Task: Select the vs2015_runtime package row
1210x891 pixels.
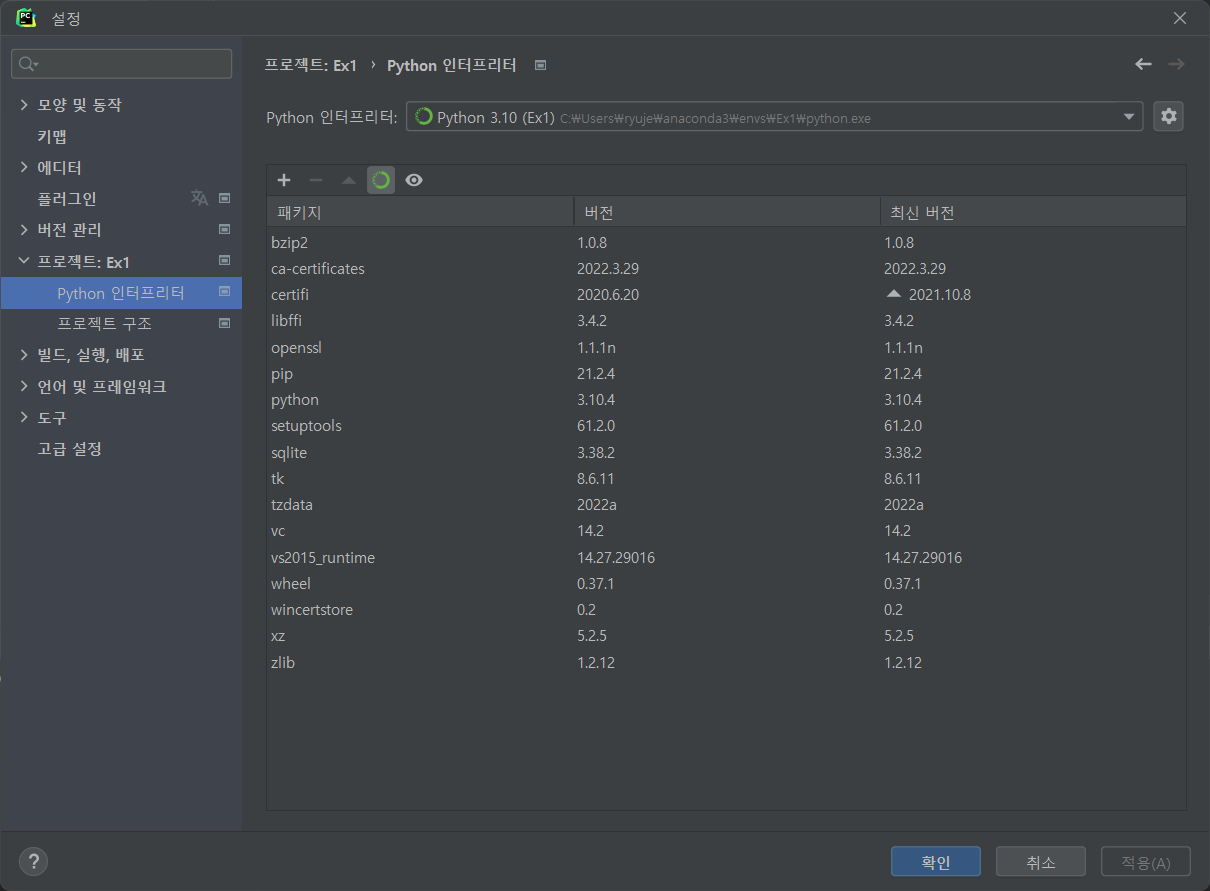Action: click(x=726, y=557)
